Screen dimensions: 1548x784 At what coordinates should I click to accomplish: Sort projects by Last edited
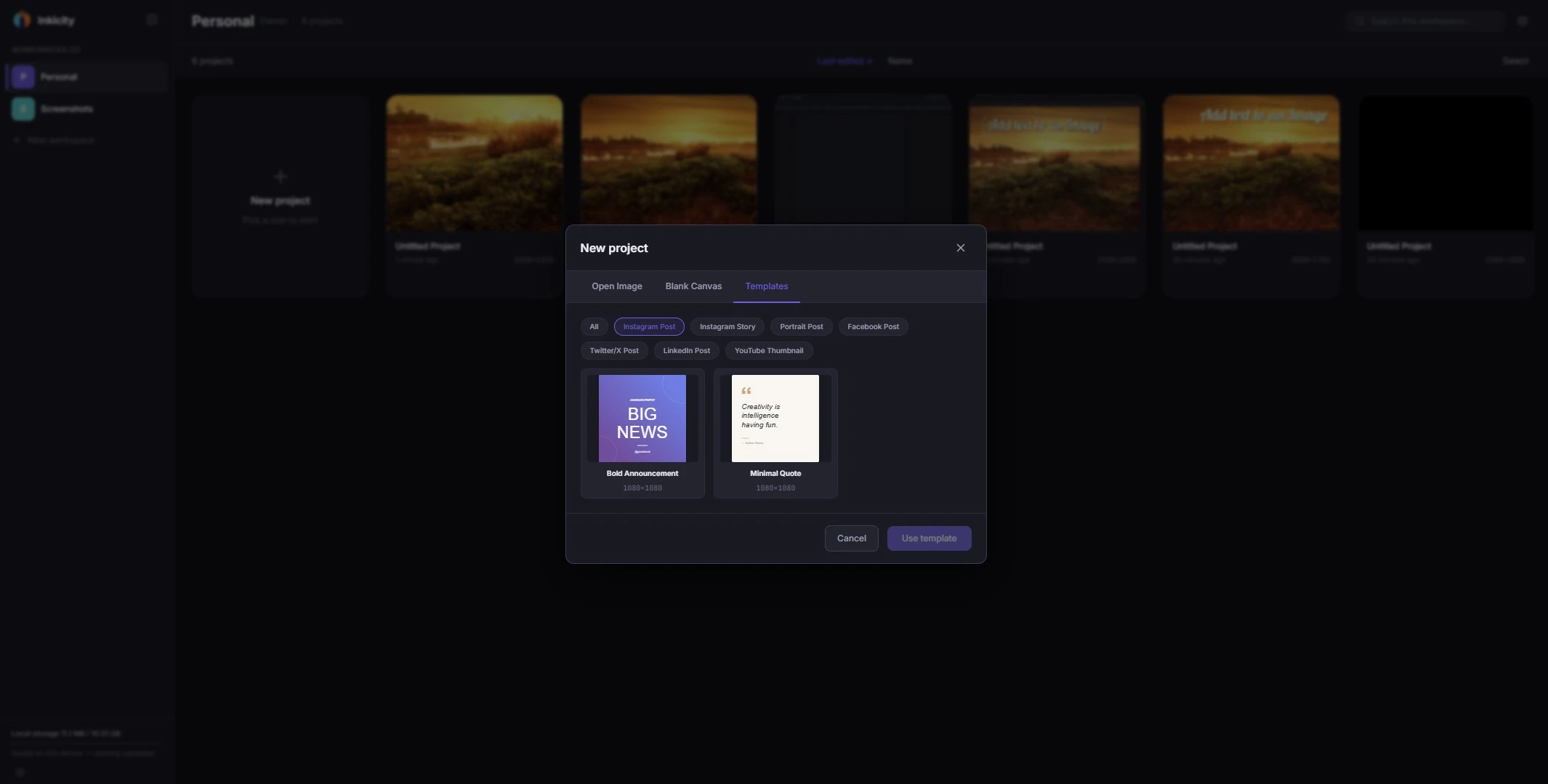pyautogui.click(x=844, y=61)
